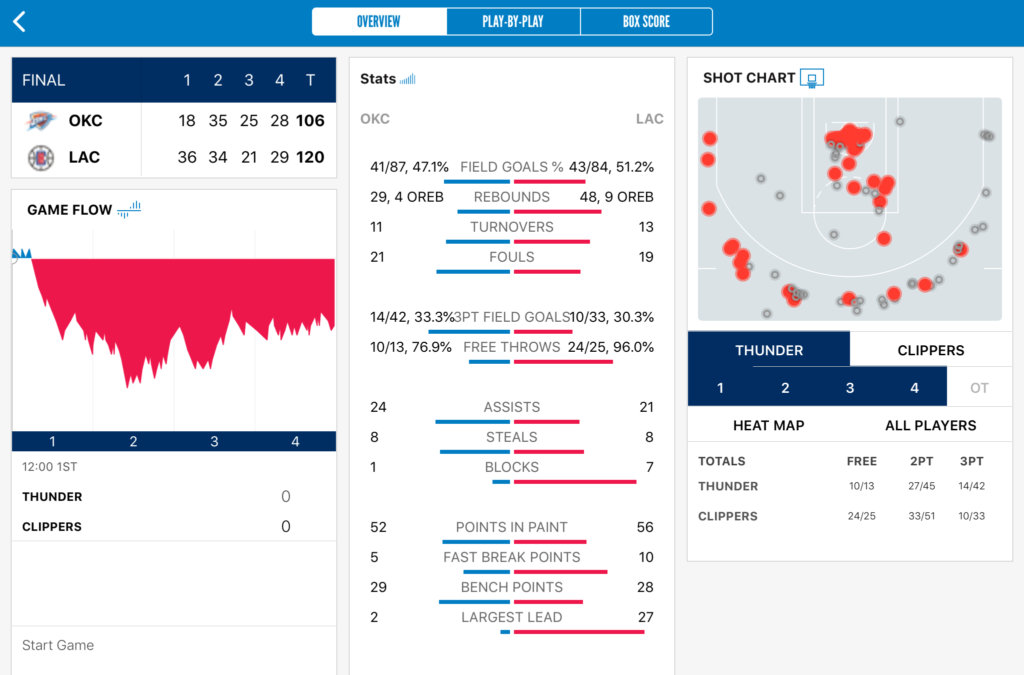The width and height of the screenshot is (1024, 675).
Task: Tap the LA Clippers team logo
Action: click(41, 158)
